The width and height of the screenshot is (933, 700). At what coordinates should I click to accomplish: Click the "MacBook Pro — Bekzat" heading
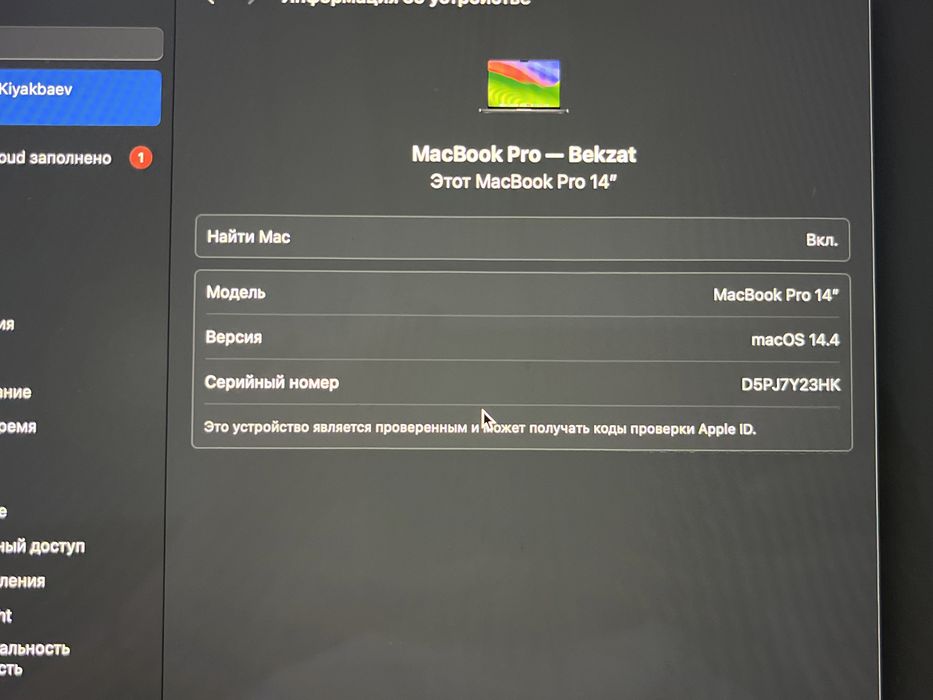coord(524,154)
